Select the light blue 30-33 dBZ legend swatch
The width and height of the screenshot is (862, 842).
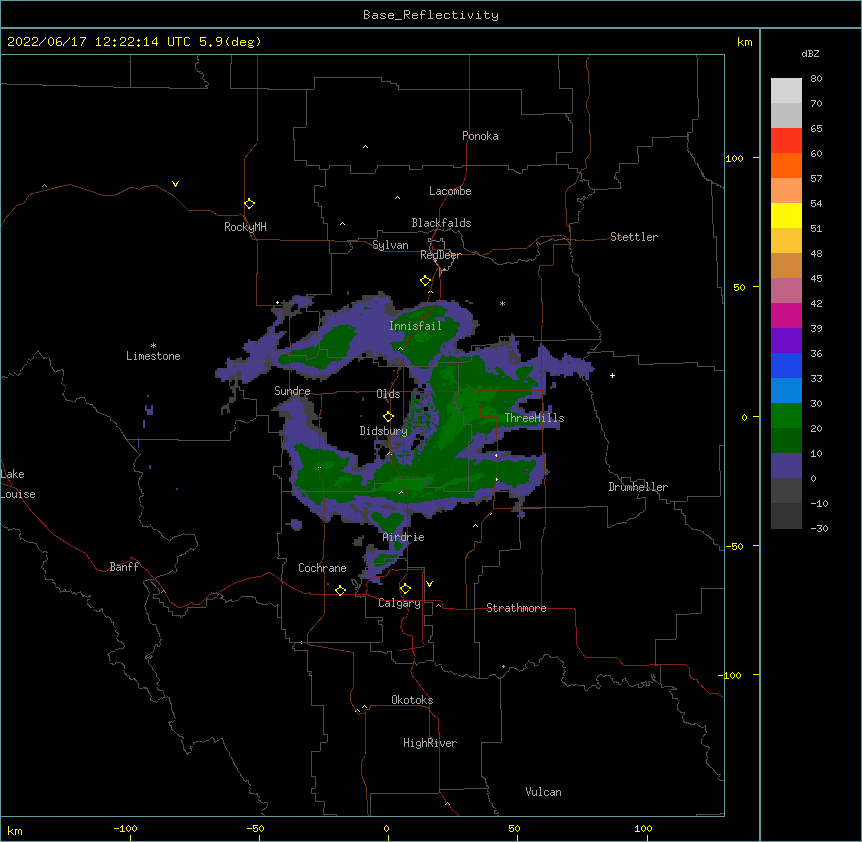pos(786,391)
